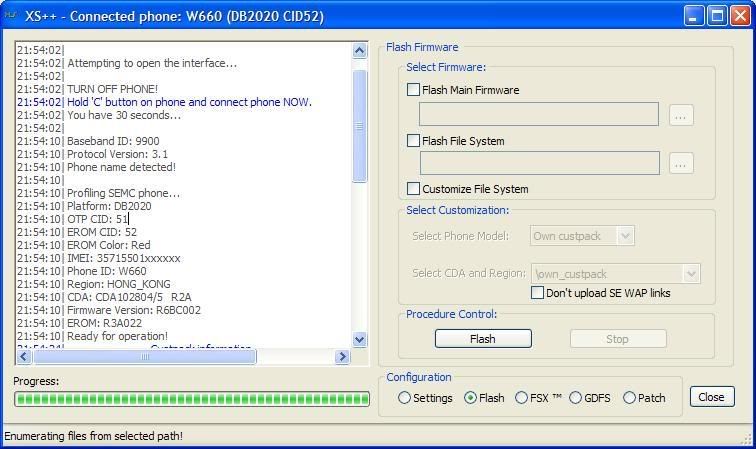Click log line 'OTP CID: 51'
Viewport: 756px width, 449px height.
tap(97, 219)
